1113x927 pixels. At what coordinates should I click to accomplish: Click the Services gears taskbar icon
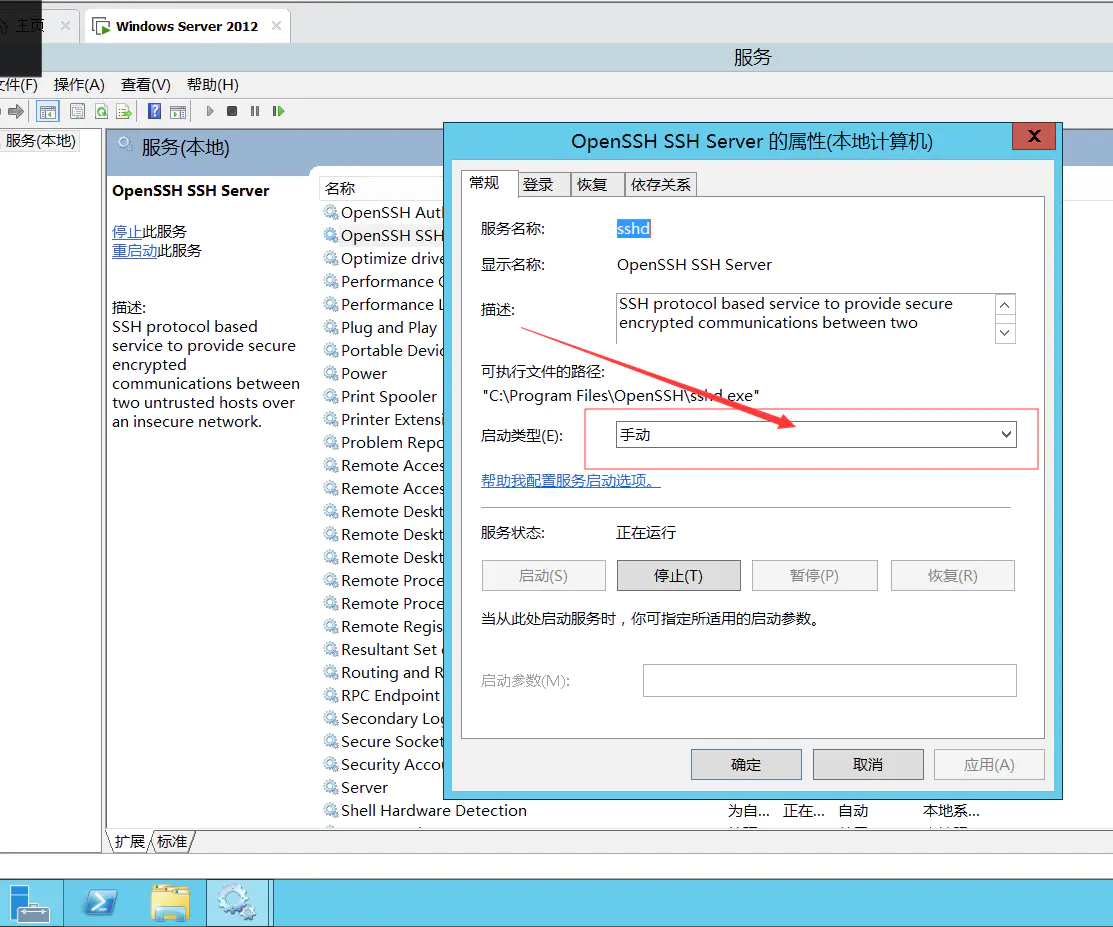237,902
